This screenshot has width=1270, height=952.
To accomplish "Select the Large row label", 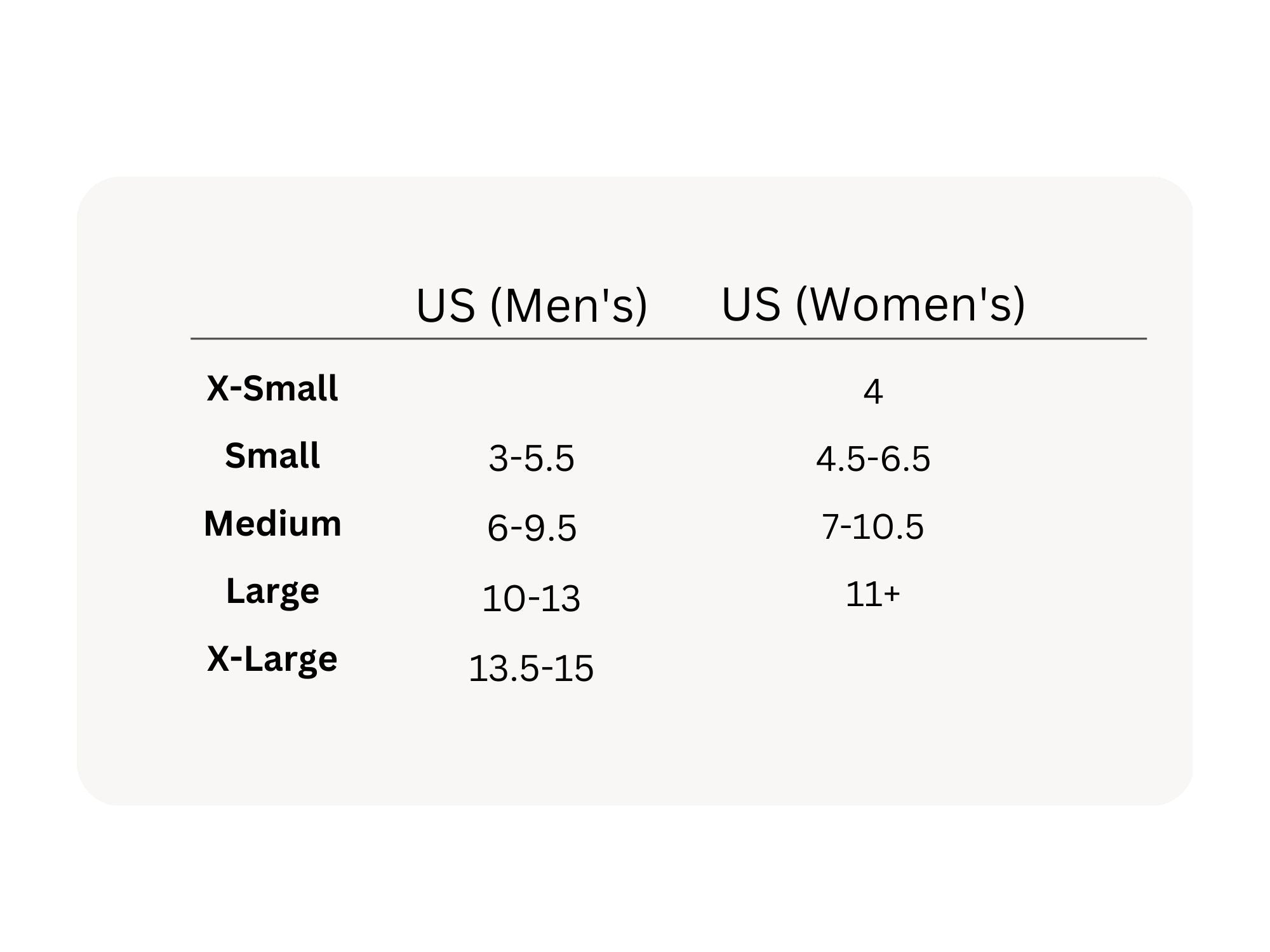I will [272, 592].
